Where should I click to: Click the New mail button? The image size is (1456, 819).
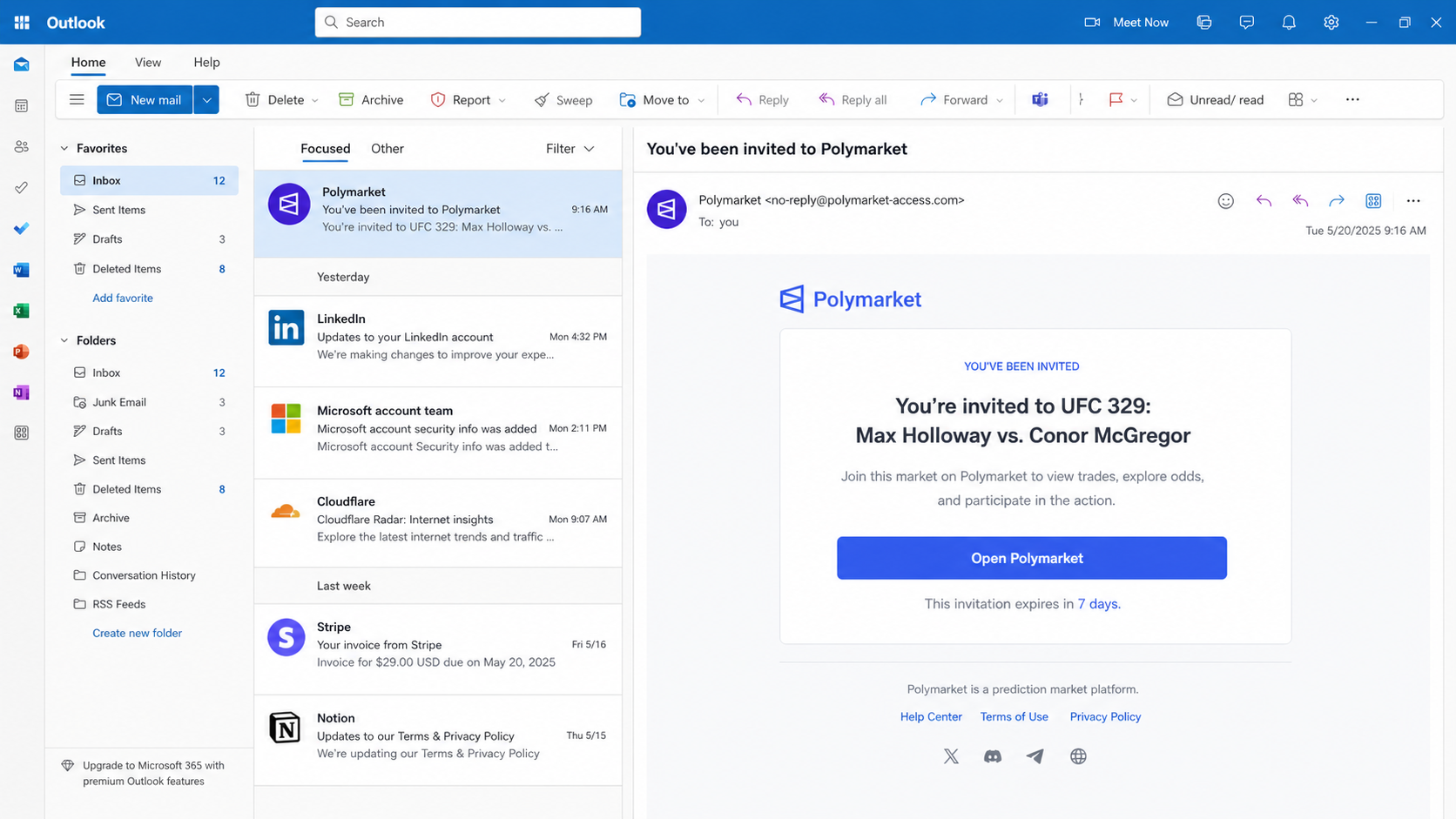pos(145,99)
